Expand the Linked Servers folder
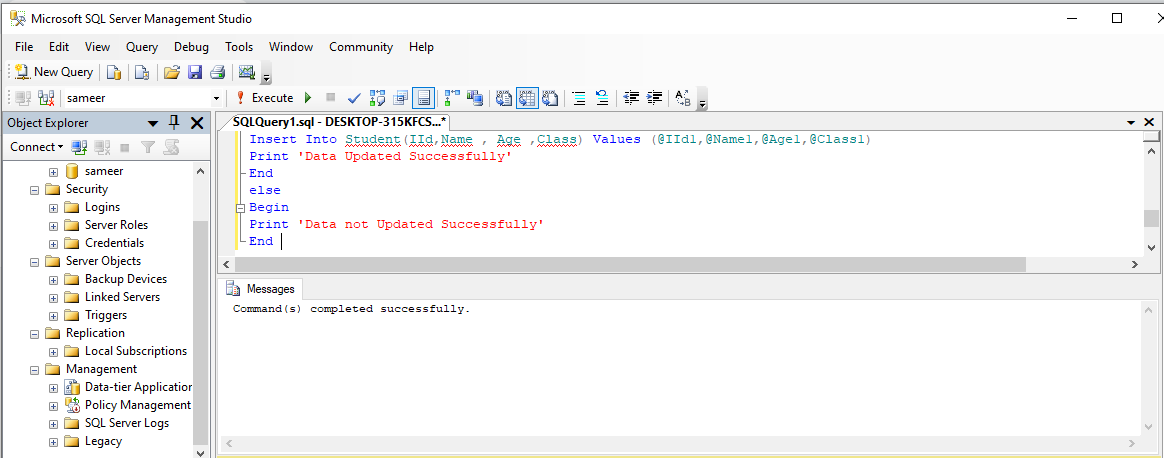This screenshot has width=1164, height=458. click(53, 297)
